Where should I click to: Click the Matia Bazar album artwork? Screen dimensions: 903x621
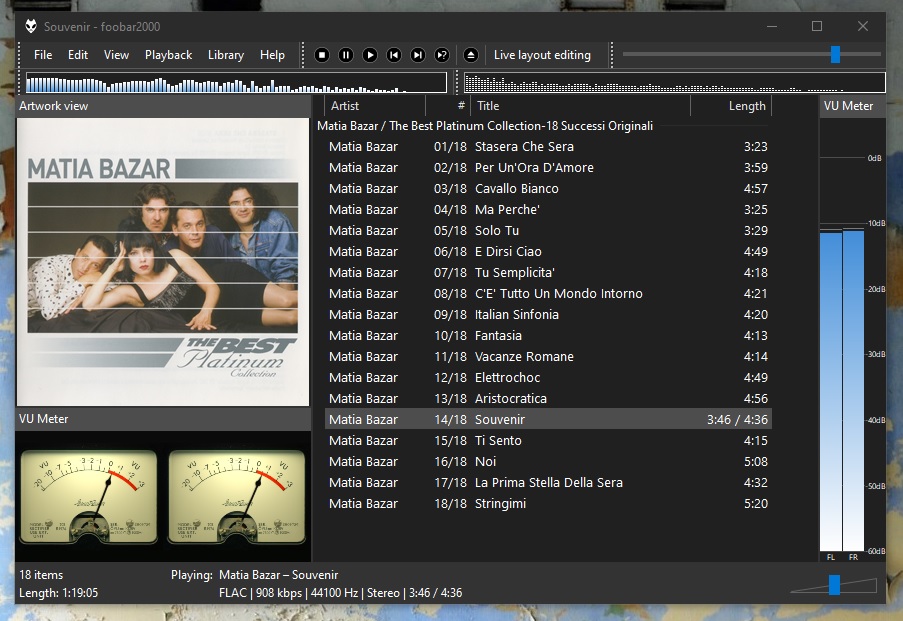[x=163, y=262]
